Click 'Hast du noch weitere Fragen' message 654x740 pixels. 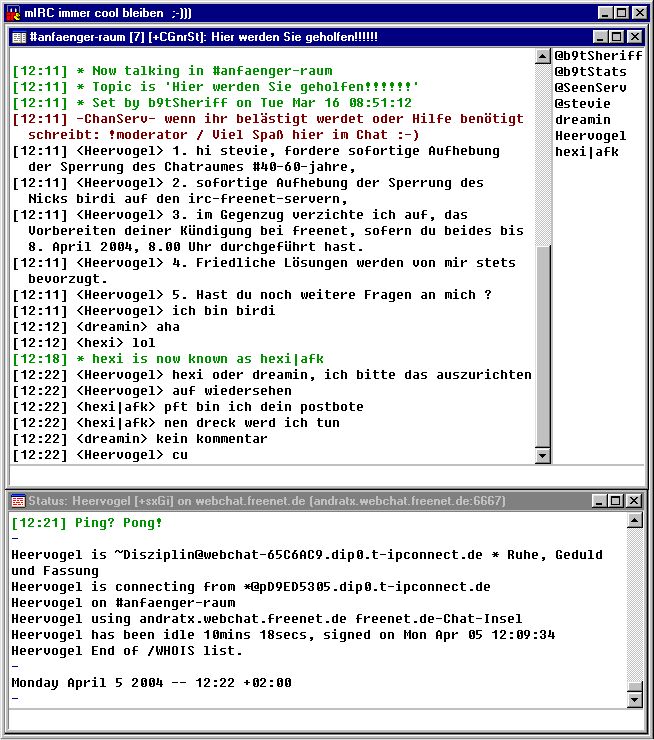coord(252,295)
